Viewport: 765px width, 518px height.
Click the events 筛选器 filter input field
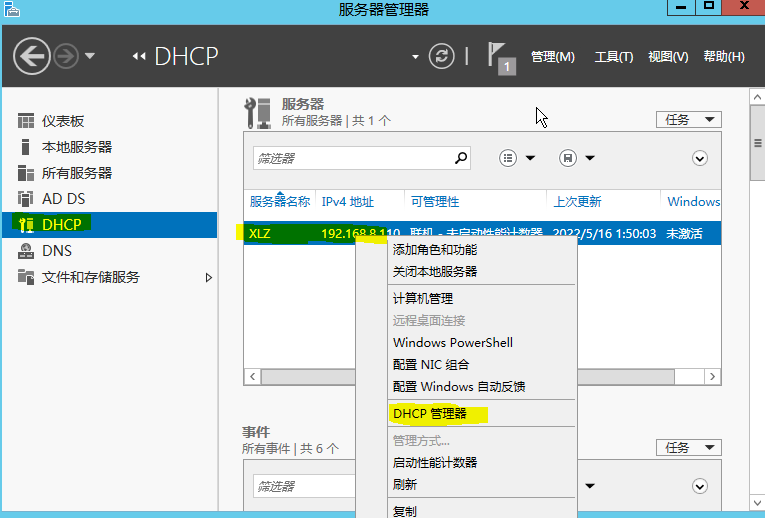(304, 486)
